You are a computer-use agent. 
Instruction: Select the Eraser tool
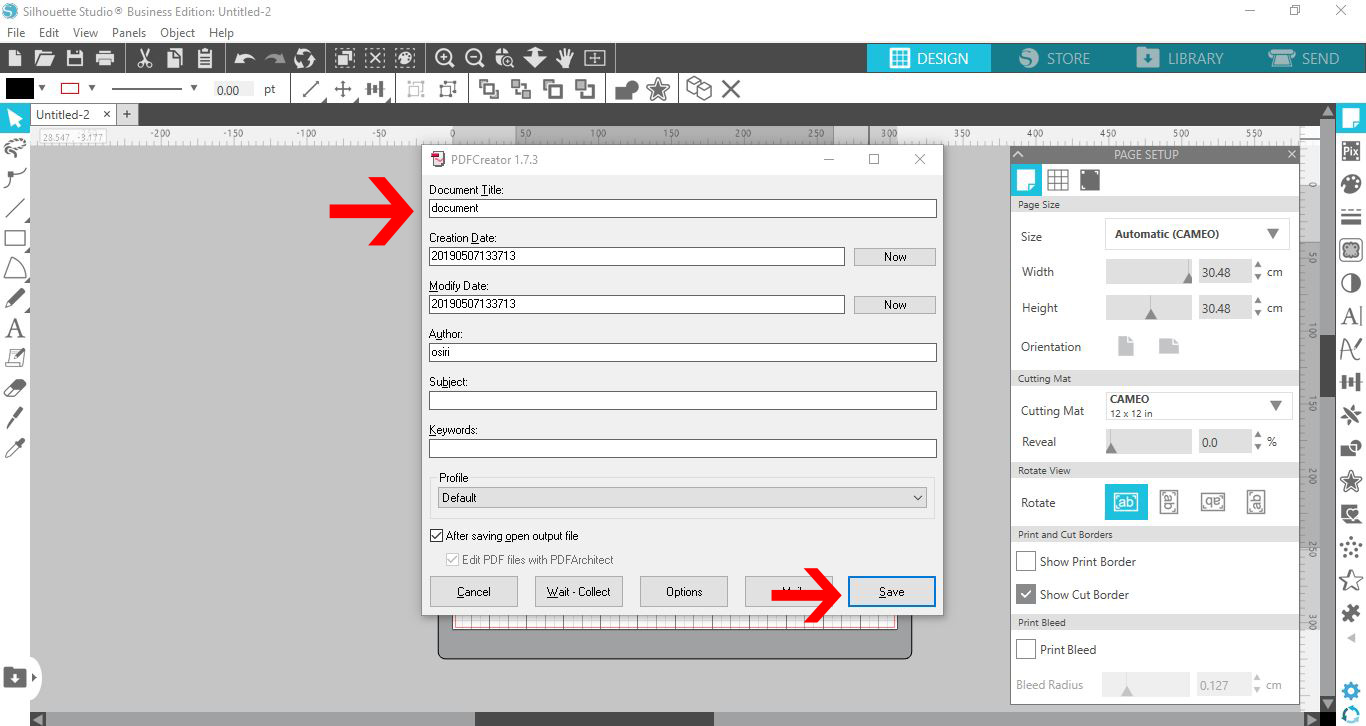[x=15, y=388]
